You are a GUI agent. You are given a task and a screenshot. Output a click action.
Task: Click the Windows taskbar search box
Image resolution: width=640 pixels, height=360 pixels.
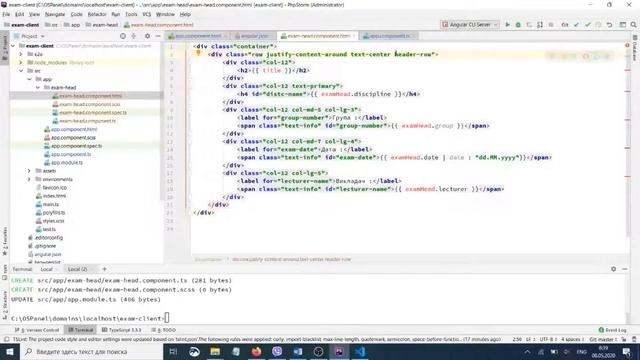[91, 351]
